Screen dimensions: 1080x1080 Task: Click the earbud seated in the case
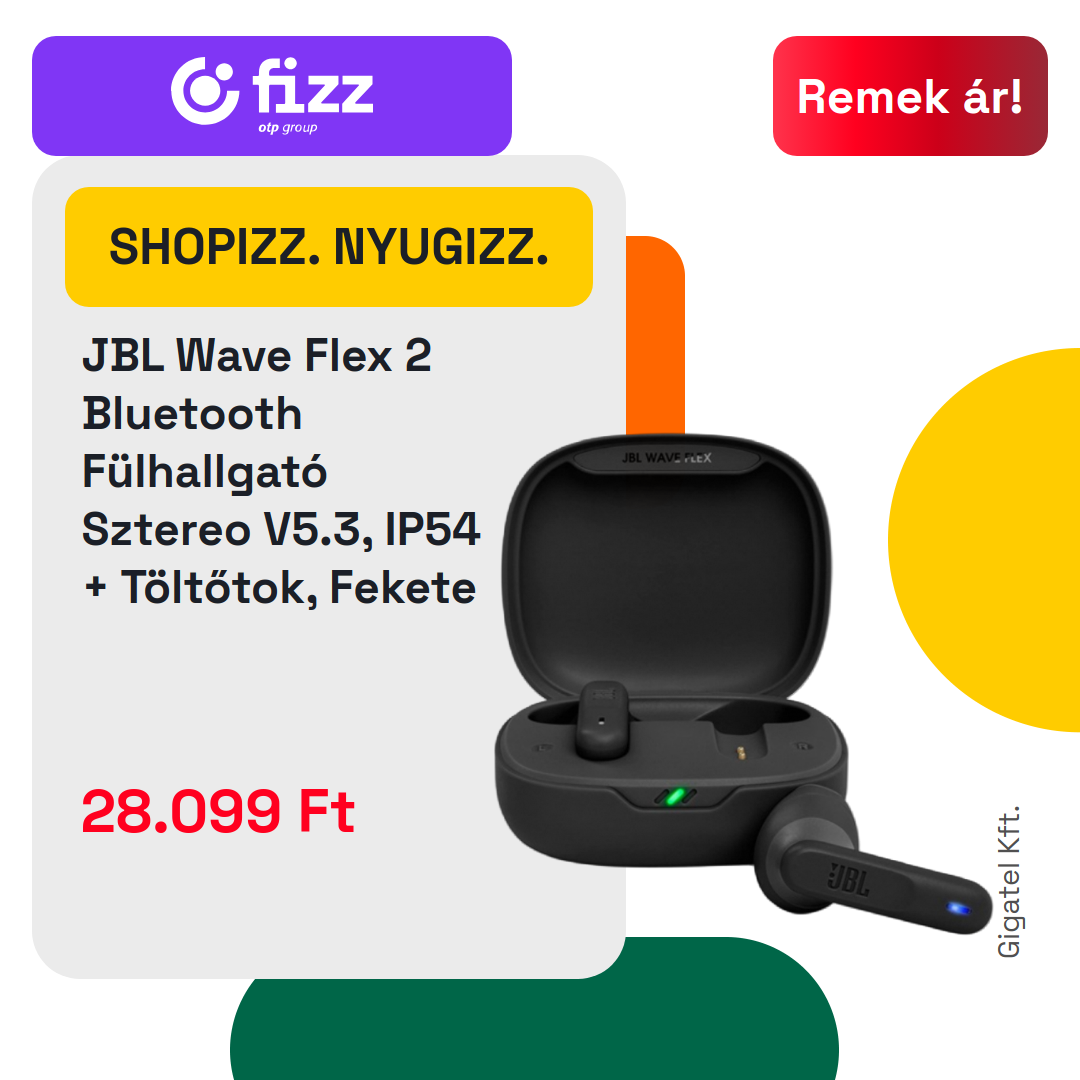tap(601, 720)
